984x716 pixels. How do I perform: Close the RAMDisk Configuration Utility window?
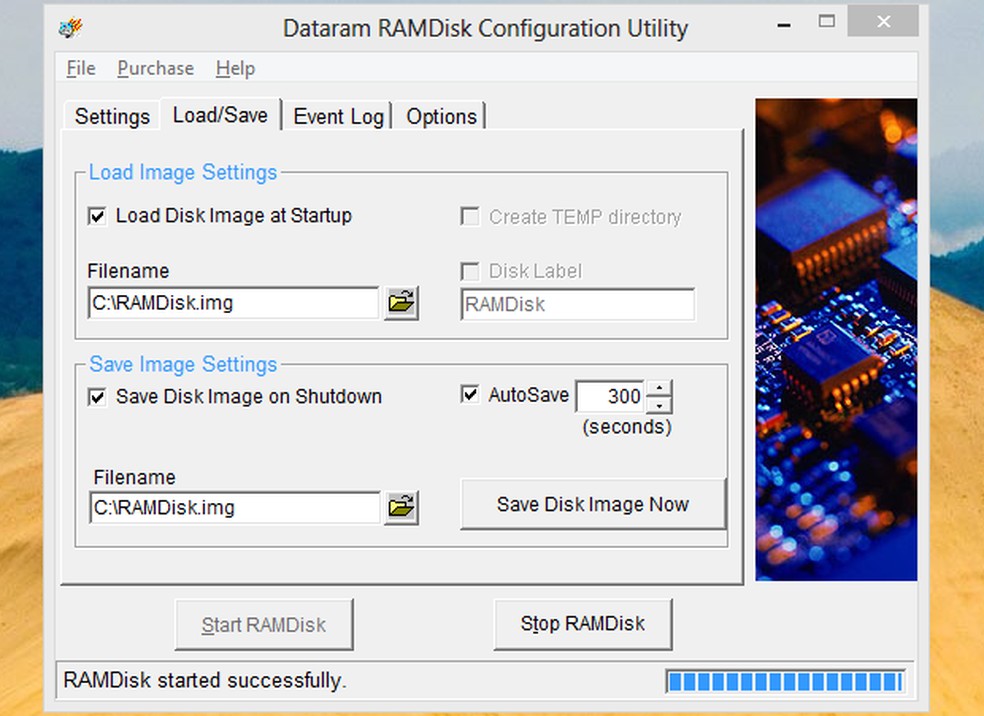point(883,21)
